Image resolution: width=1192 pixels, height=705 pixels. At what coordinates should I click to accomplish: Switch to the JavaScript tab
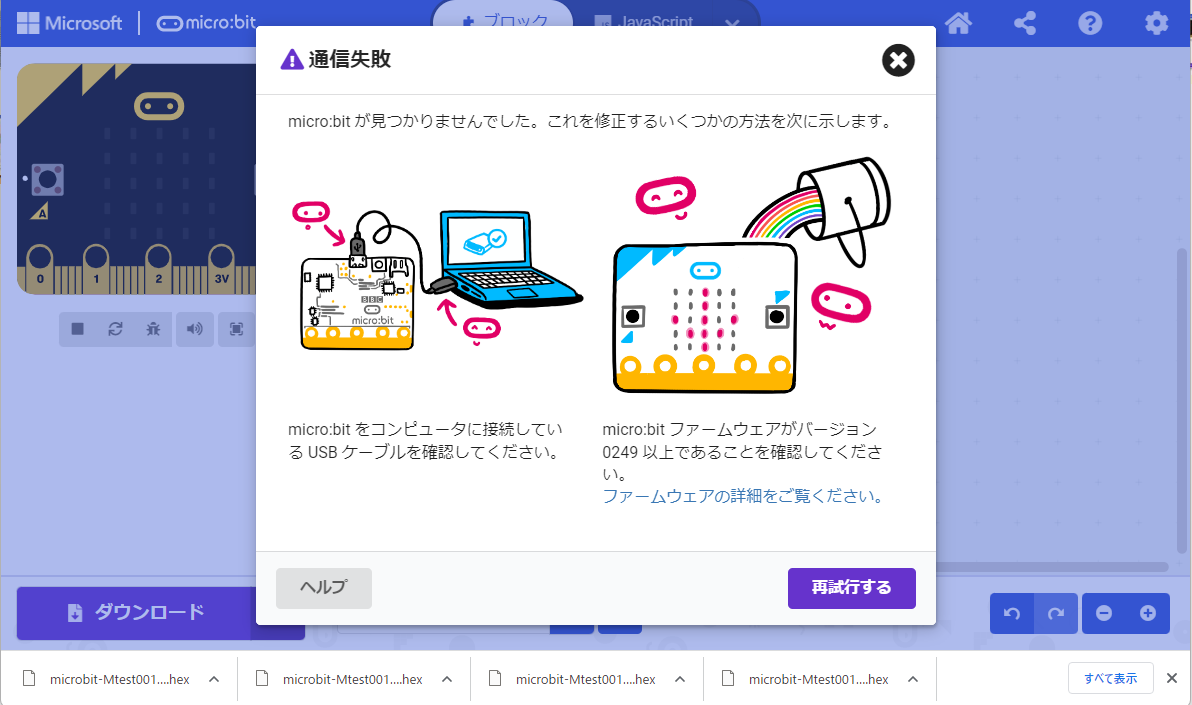645,21
